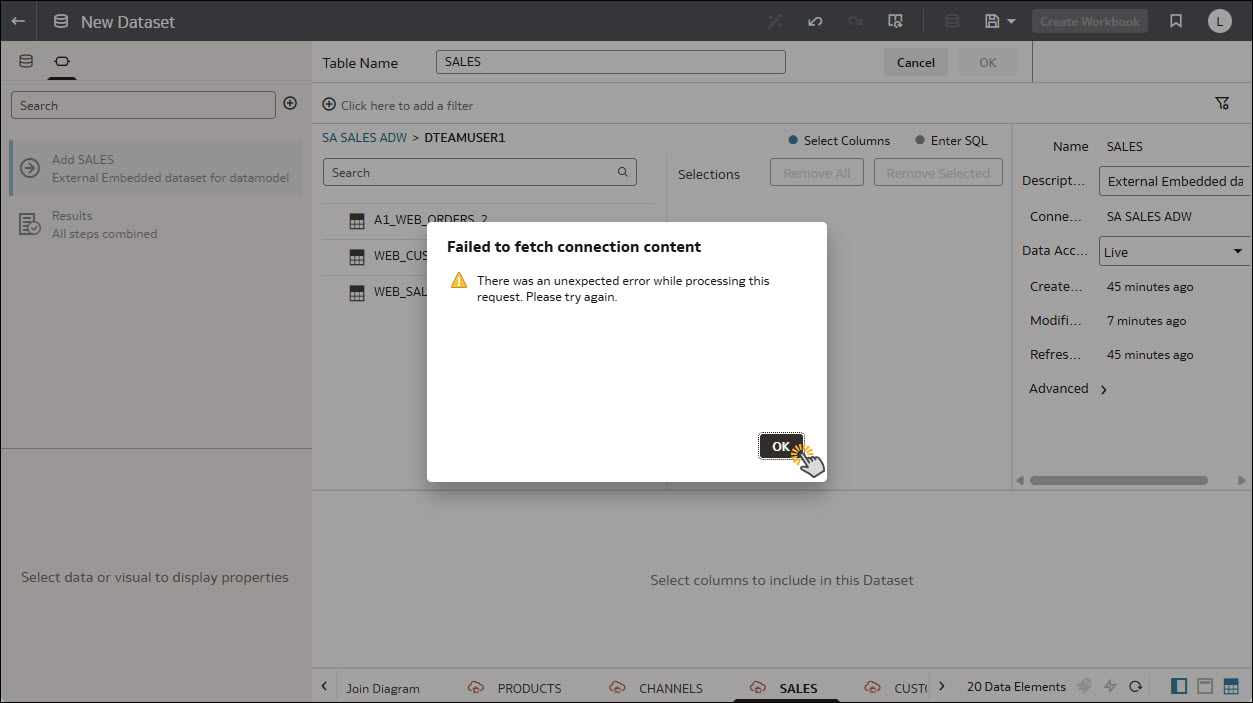Click the SA SALES ADW connection value
This screenshot has width=1253, height=703.
1149,216
